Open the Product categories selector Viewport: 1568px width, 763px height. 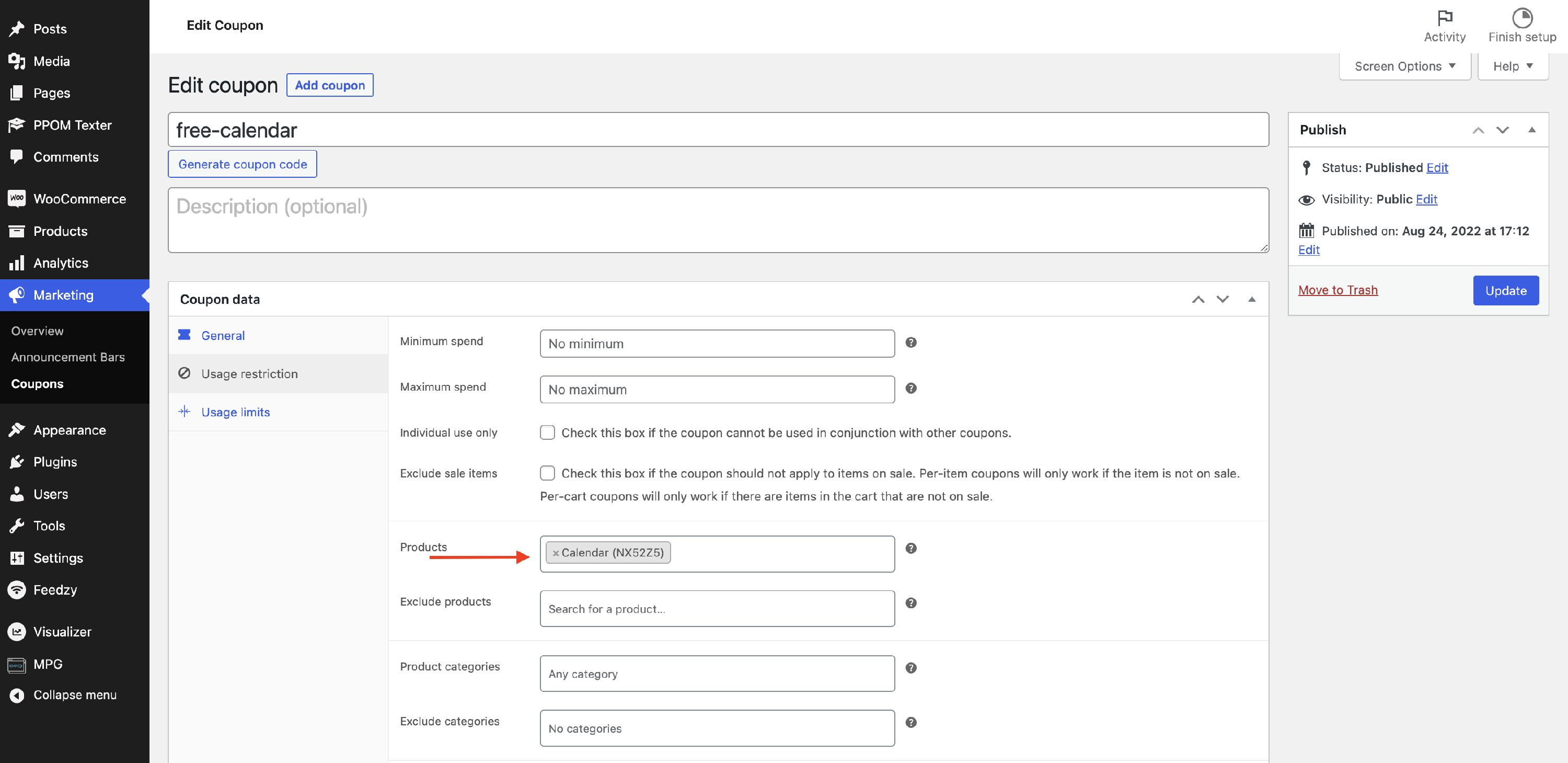click(717, 674)
